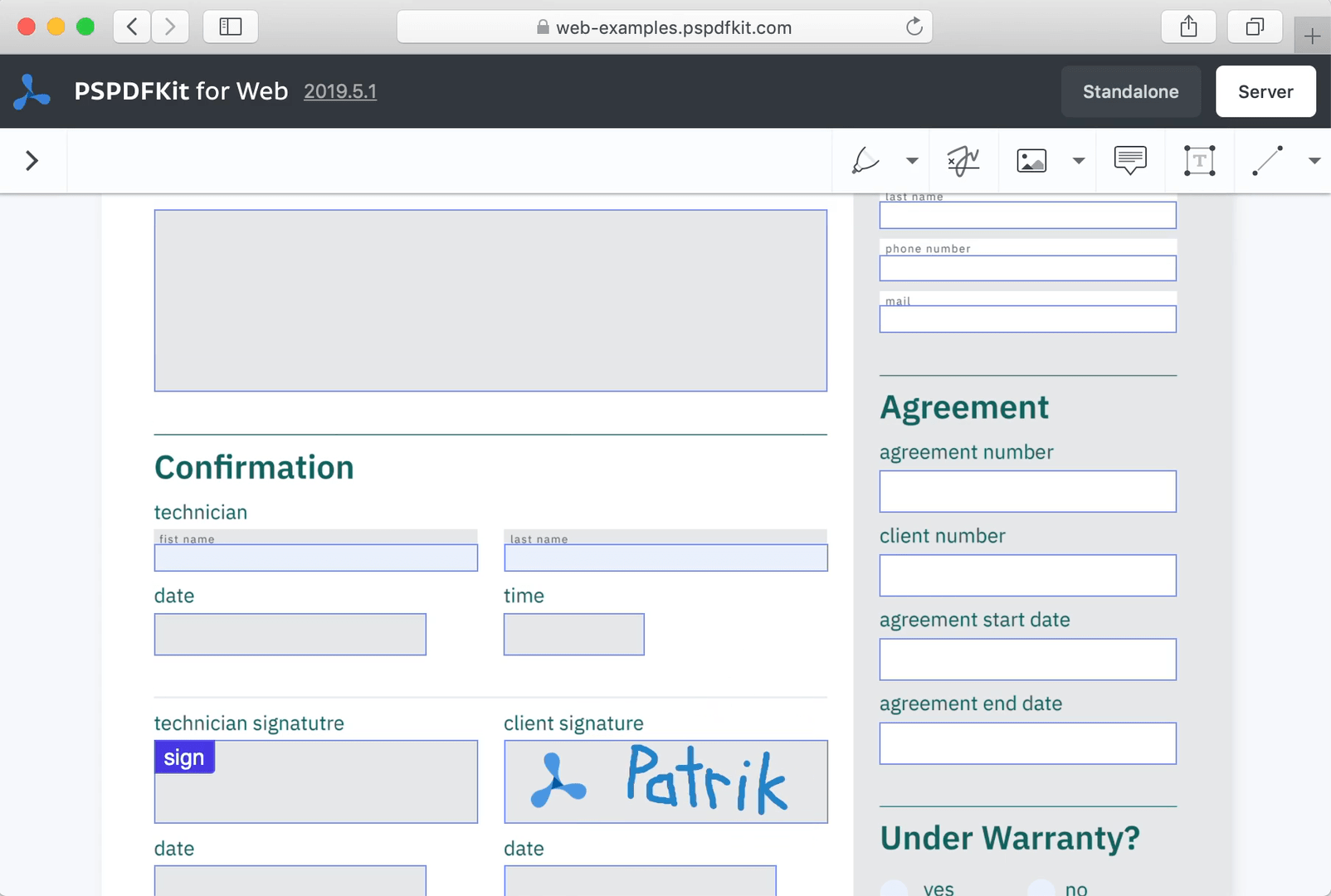Screen dimensions: 1331x896
Task: Select the 'yes' warranty radio button
Action: click(x=895, y=889)
